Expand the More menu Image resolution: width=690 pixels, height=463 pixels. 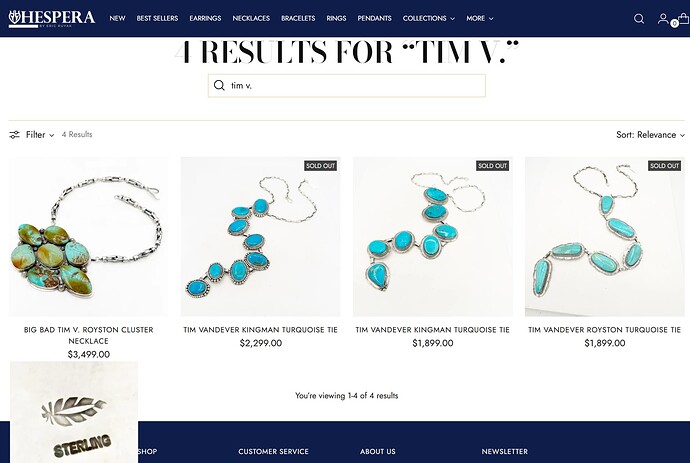(480, 18)
